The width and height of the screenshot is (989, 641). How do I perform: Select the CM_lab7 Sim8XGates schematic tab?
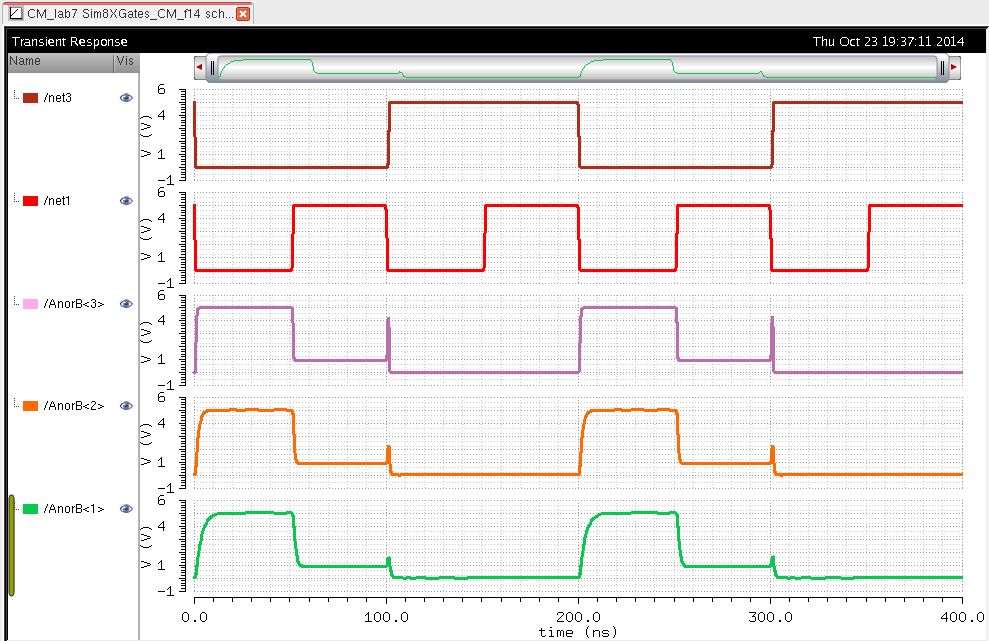click(x=125, y=14)
